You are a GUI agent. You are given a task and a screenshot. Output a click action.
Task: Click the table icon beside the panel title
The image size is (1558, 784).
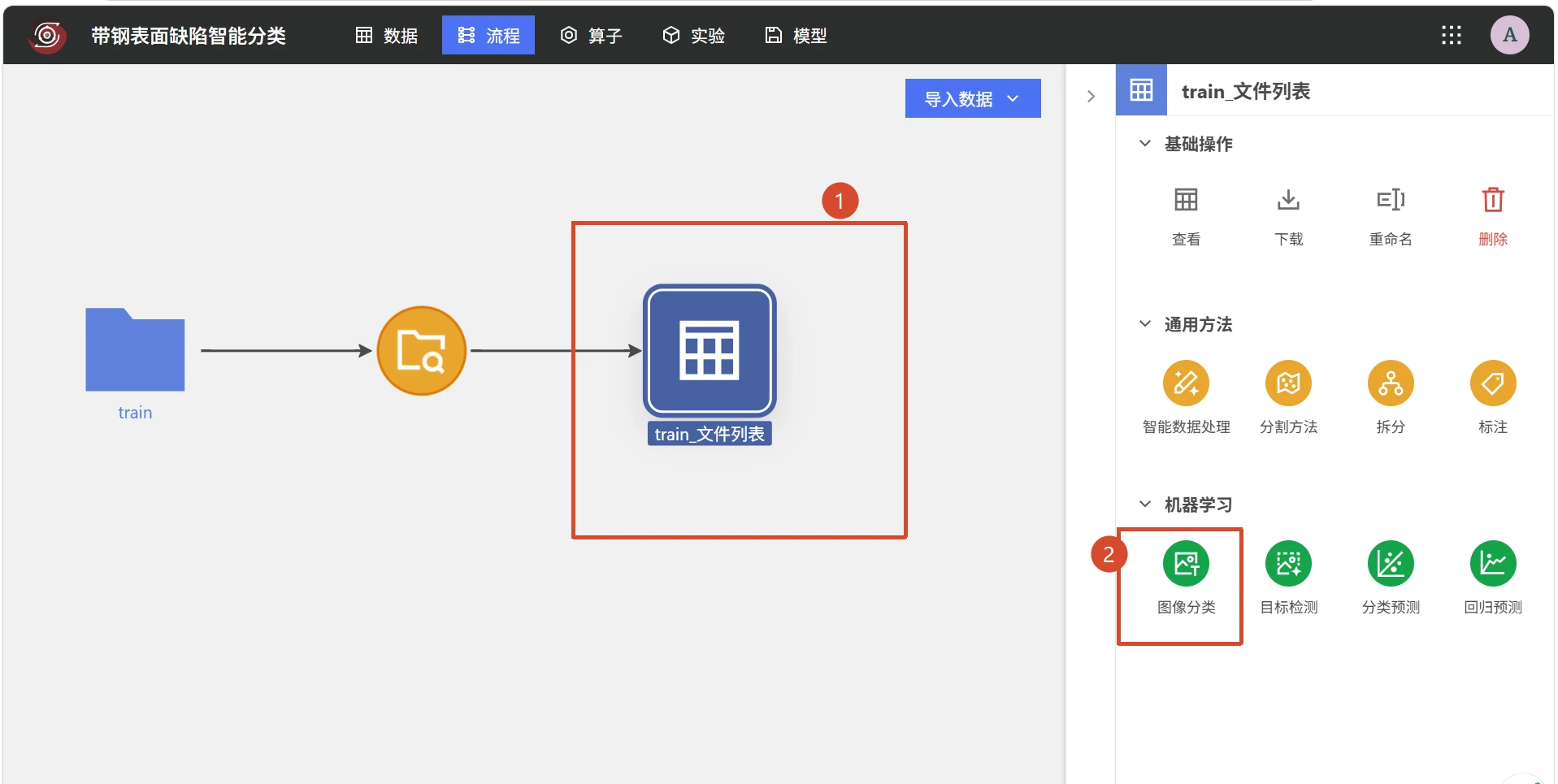click(x=1141, y=90)
